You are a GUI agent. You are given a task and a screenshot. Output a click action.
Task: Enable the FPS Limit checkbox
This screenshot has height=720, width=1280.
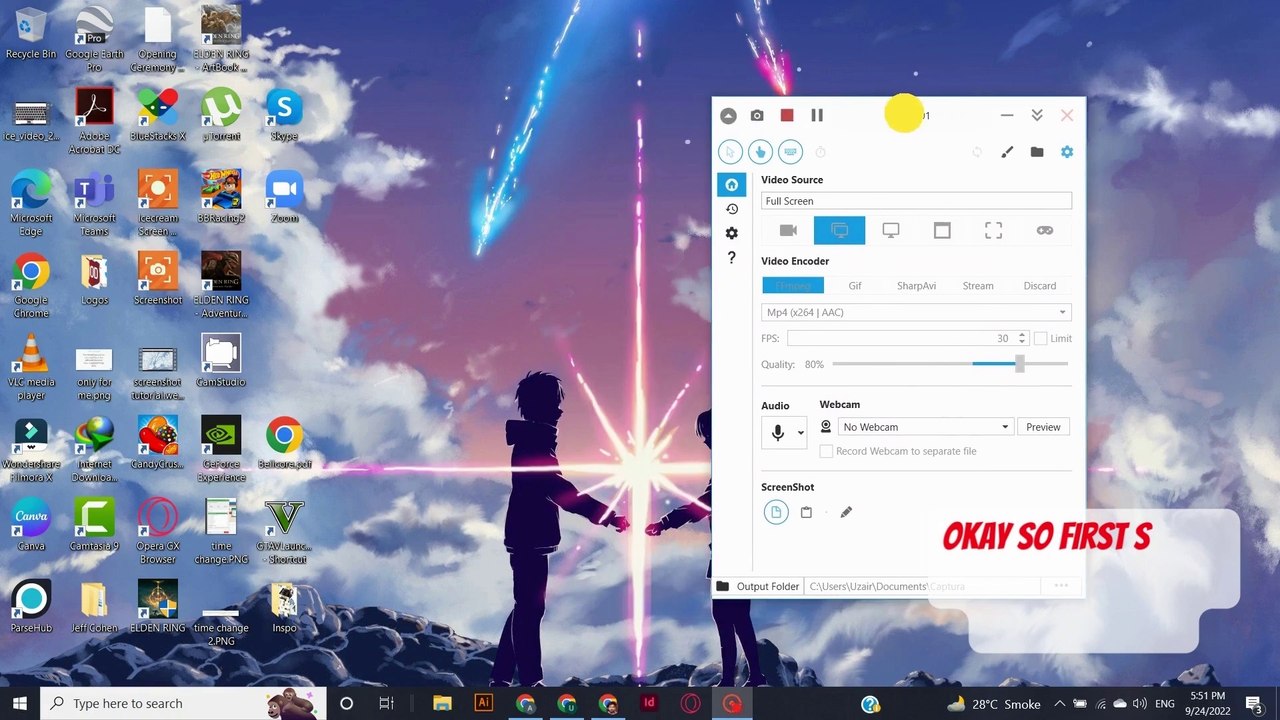[1041, 339]
